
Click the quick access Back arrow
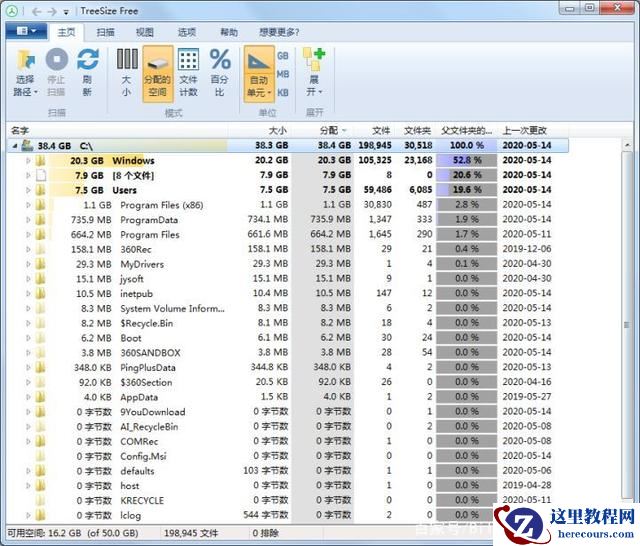pyautogui.click(x=37, y=11)
